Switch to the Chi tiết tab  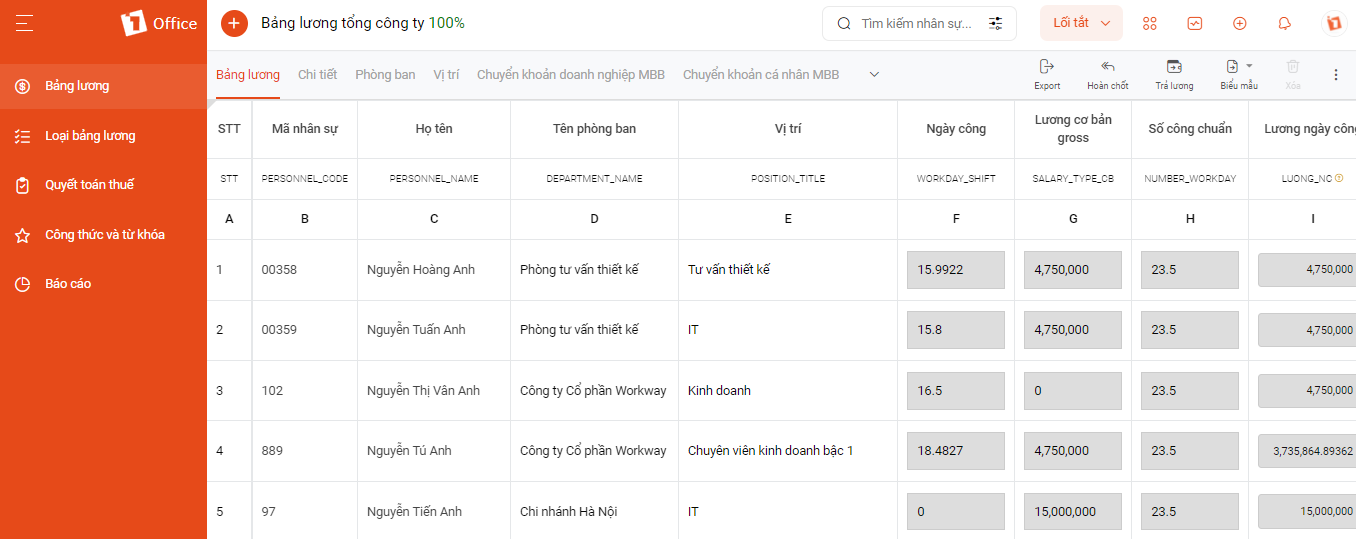[317, 75]
